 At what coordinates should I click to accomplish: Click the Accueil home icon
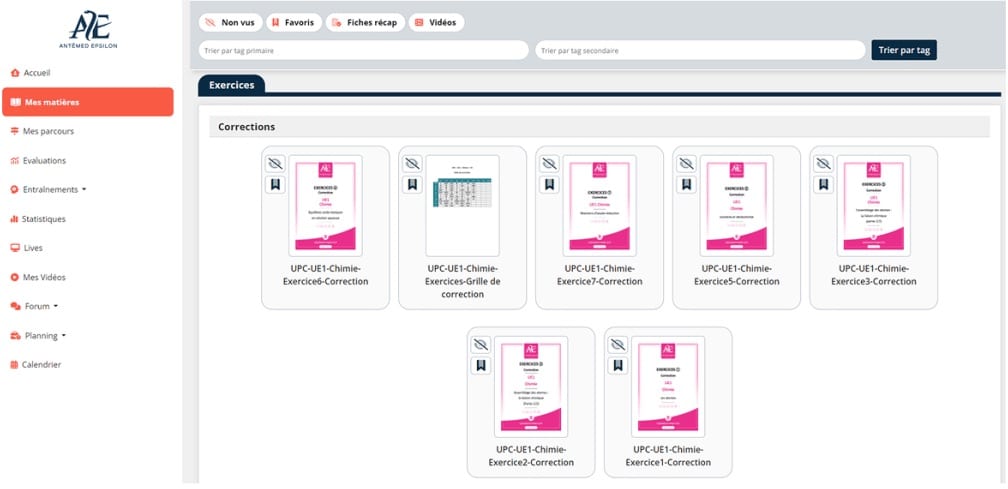[x=15, y=73]
